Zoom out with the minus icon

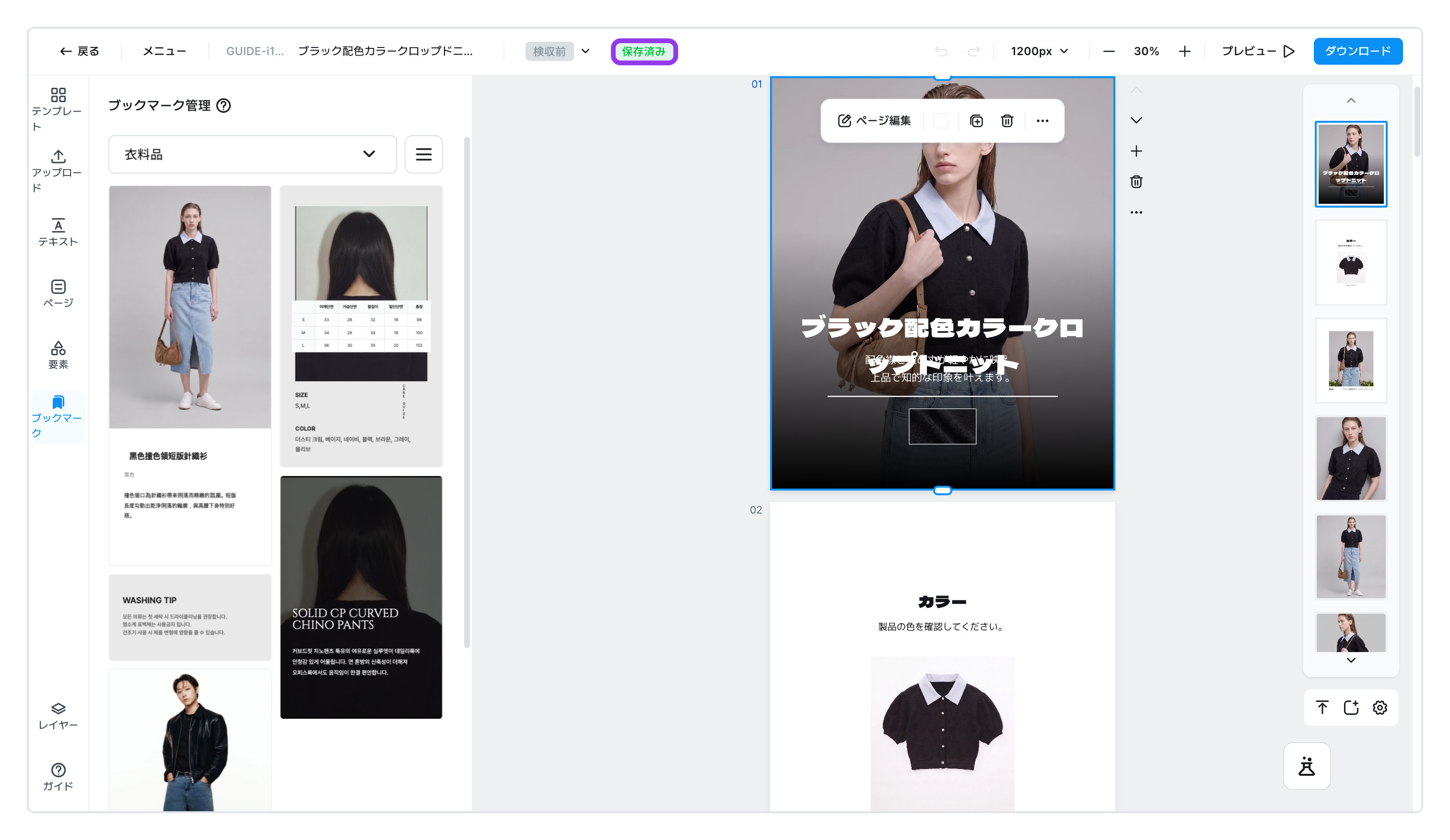click(x=1109, y=51)
